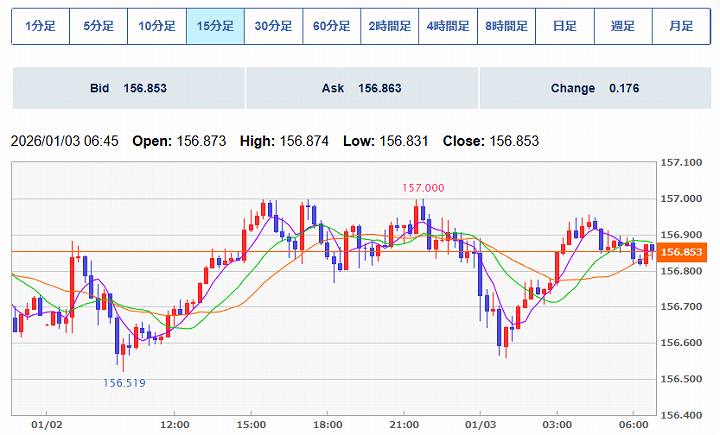This screenshot has height=435, width=720.
Task: Open the 10分足 timeframe tab
Action: [157, 27]
